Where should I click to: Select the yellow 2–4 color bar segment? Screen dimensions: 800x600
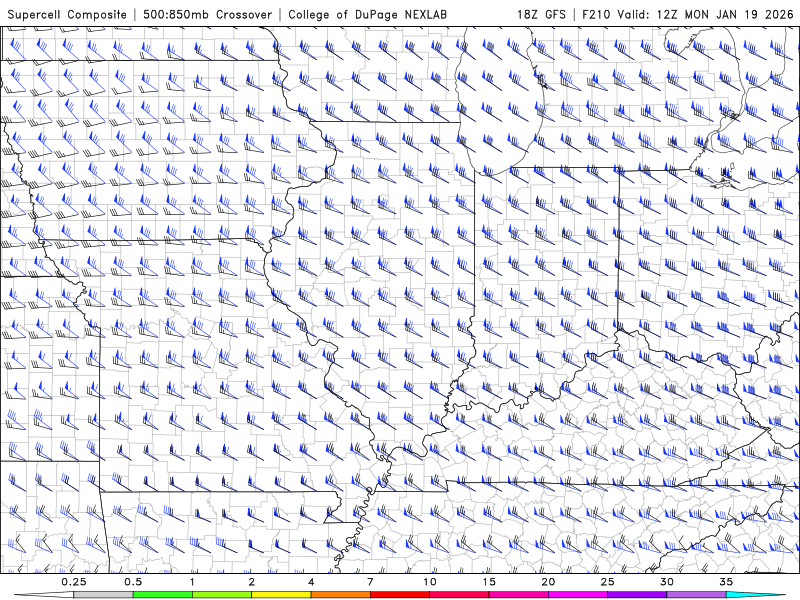[281, 595]
